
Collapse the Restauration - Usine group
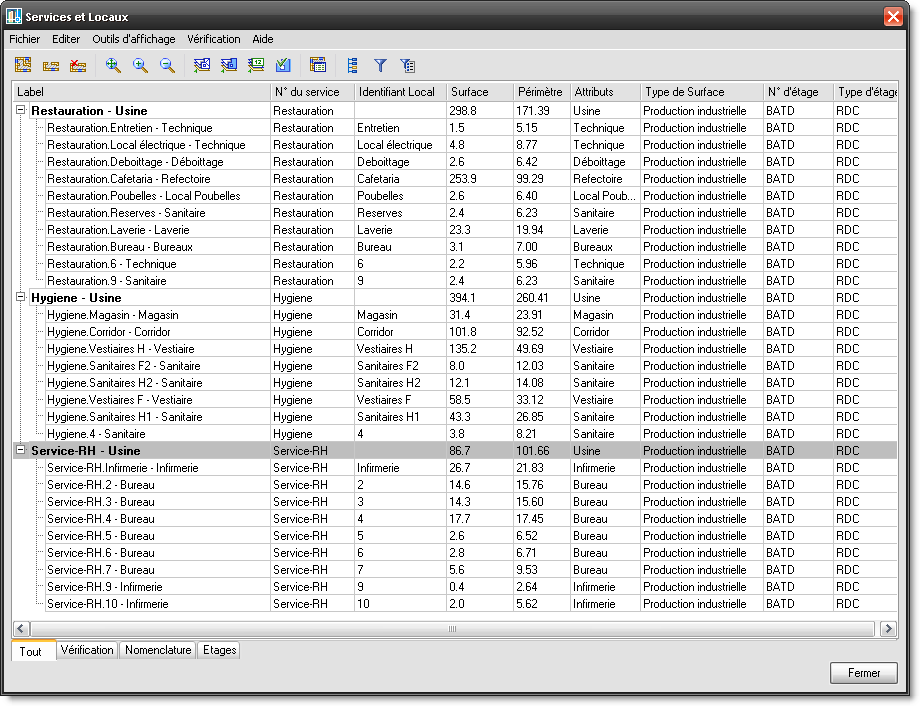[21, 111]
